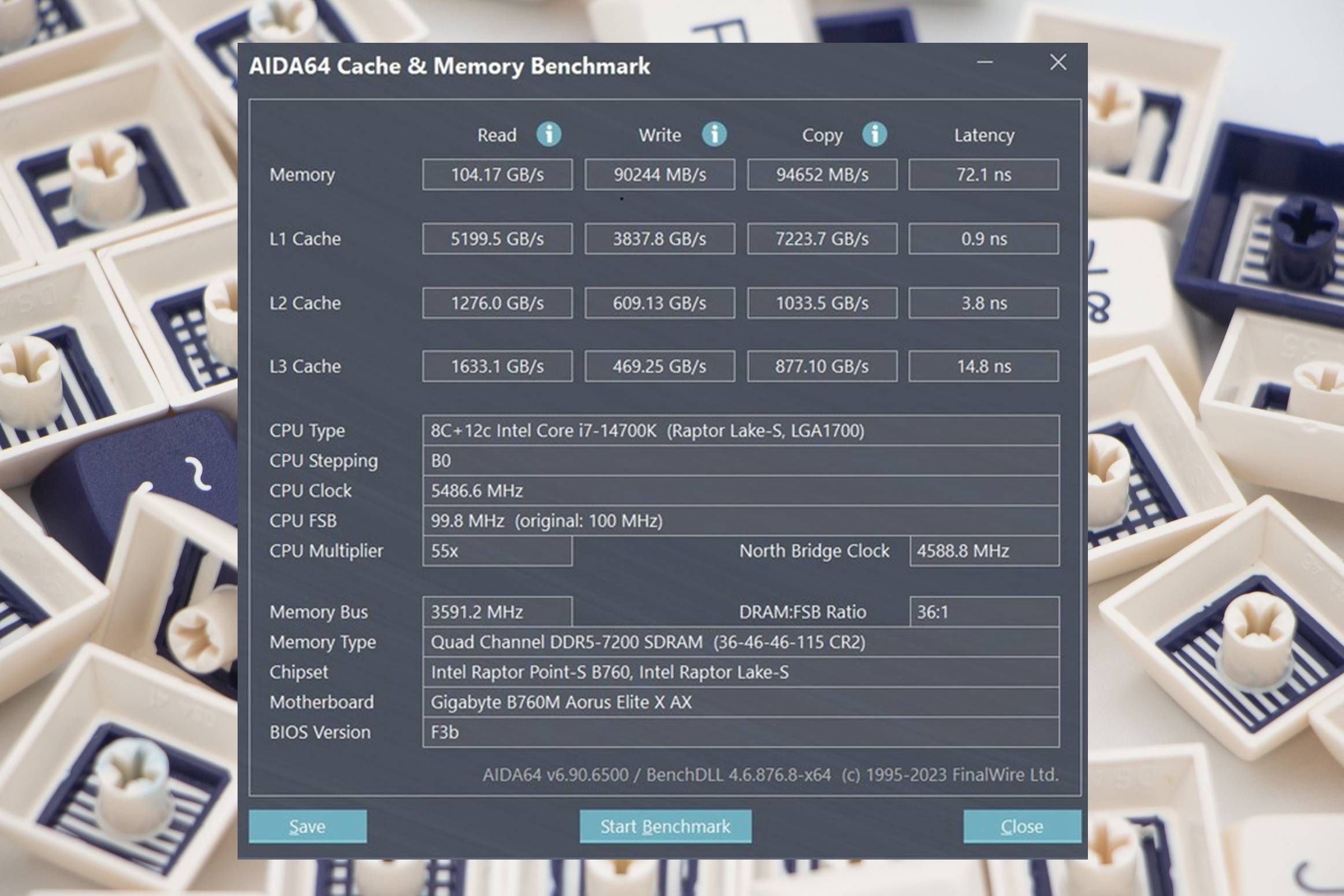Select L2 Cache write 609.13 GB/s

[x=660, y=302]
